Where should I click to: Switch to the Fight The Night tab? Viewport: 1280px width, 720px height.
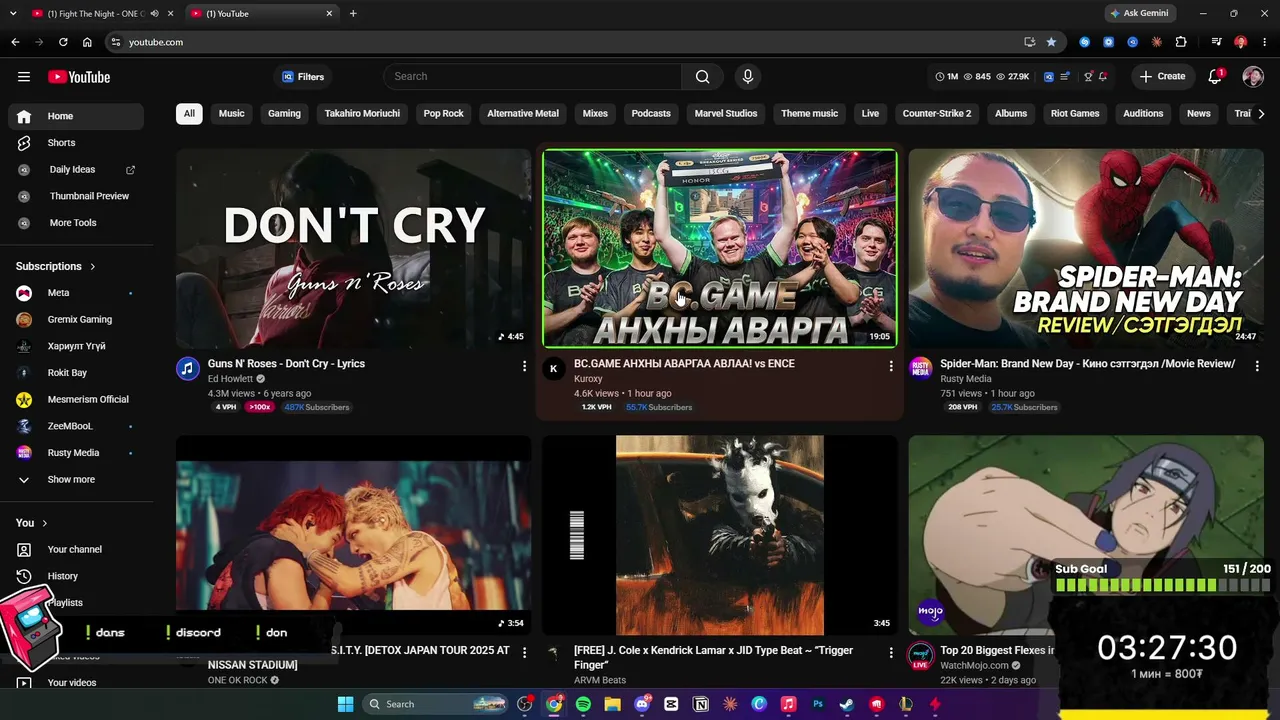95,14
